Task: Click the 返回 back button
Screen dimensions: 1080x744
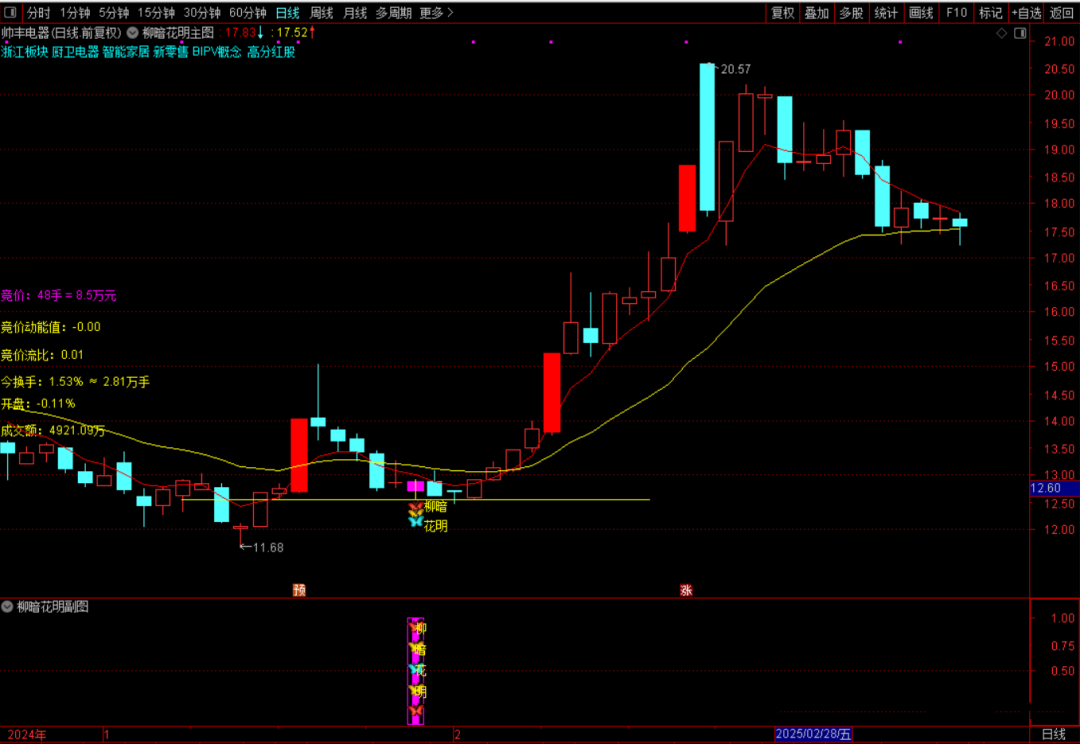Action: 1062,13
